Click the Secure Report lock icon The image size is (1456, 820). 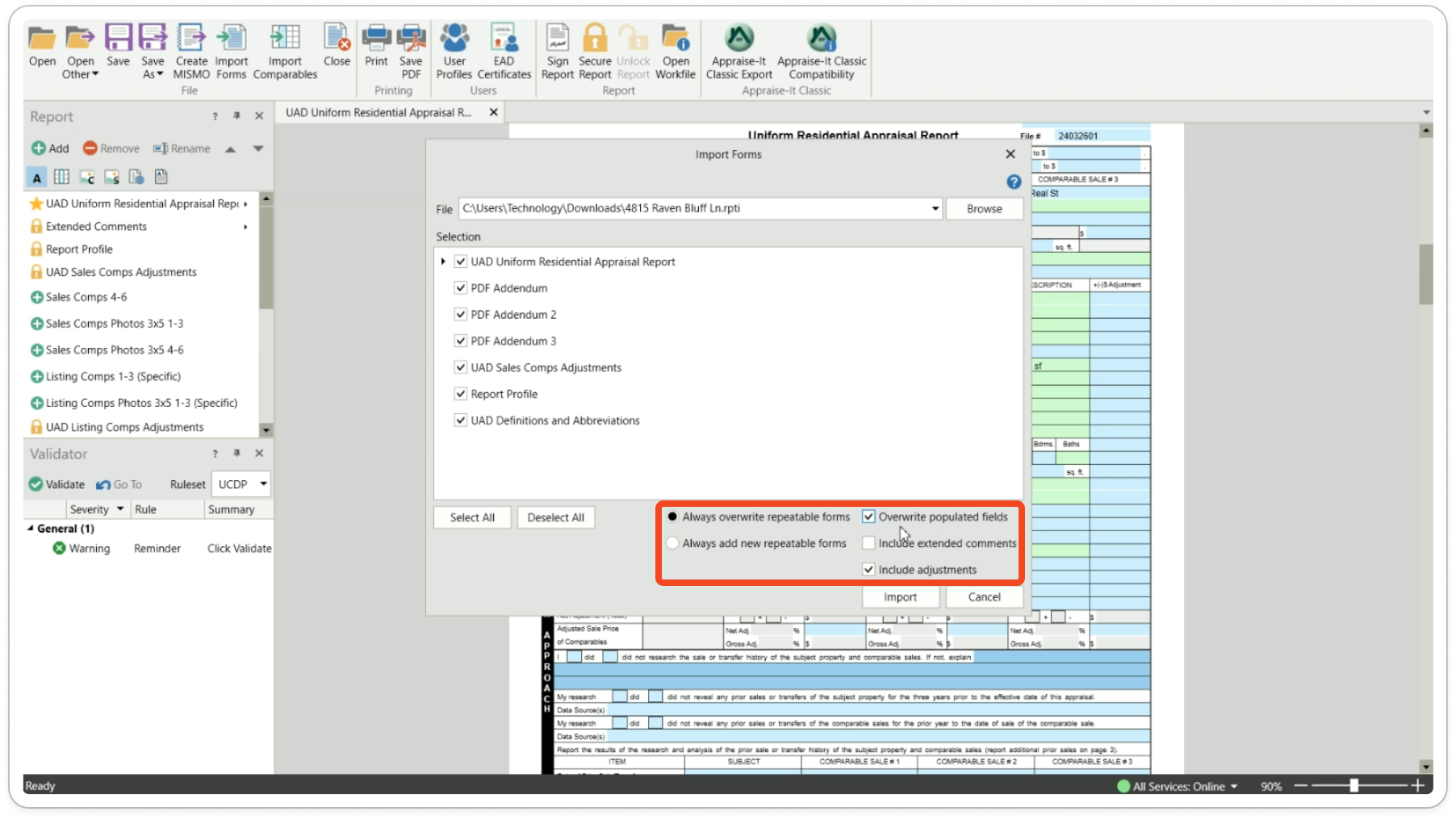(595, 38)
